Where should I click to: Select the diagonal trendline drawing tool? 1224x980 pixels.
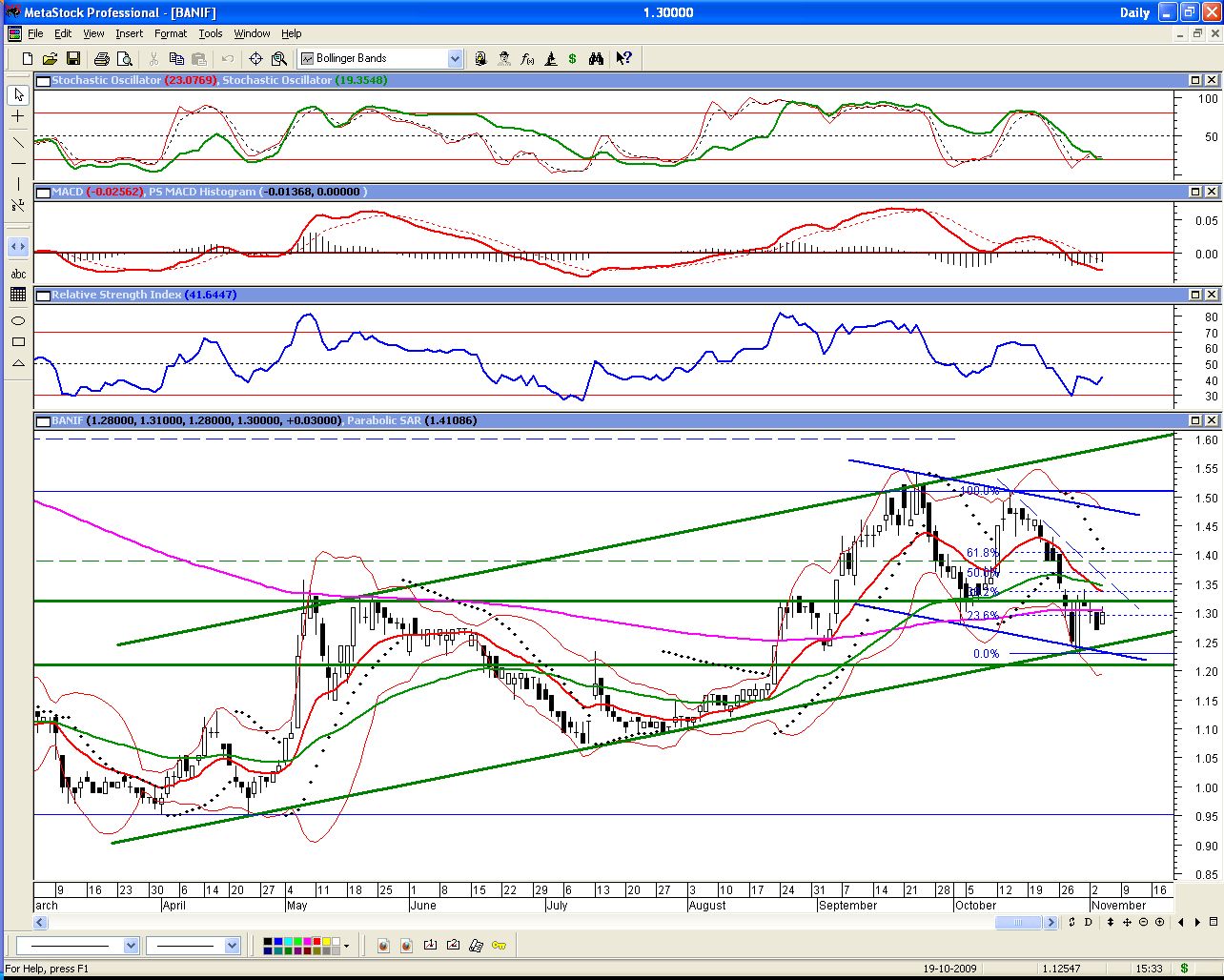pos(18,141)
